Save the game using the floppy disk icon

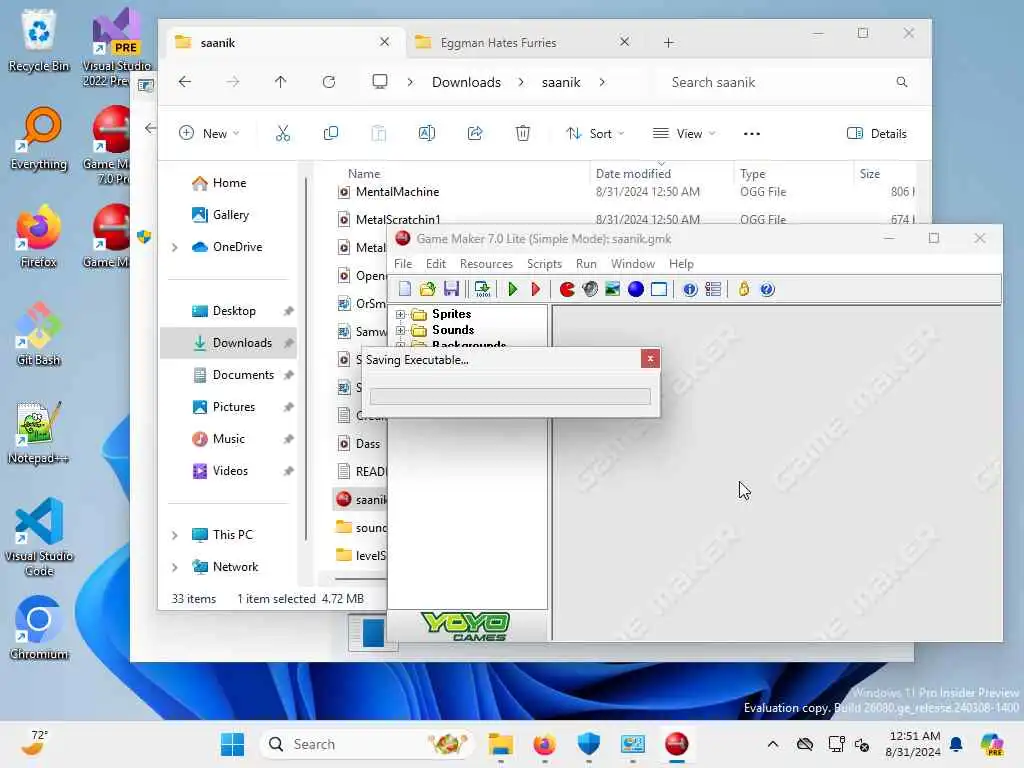451,289
